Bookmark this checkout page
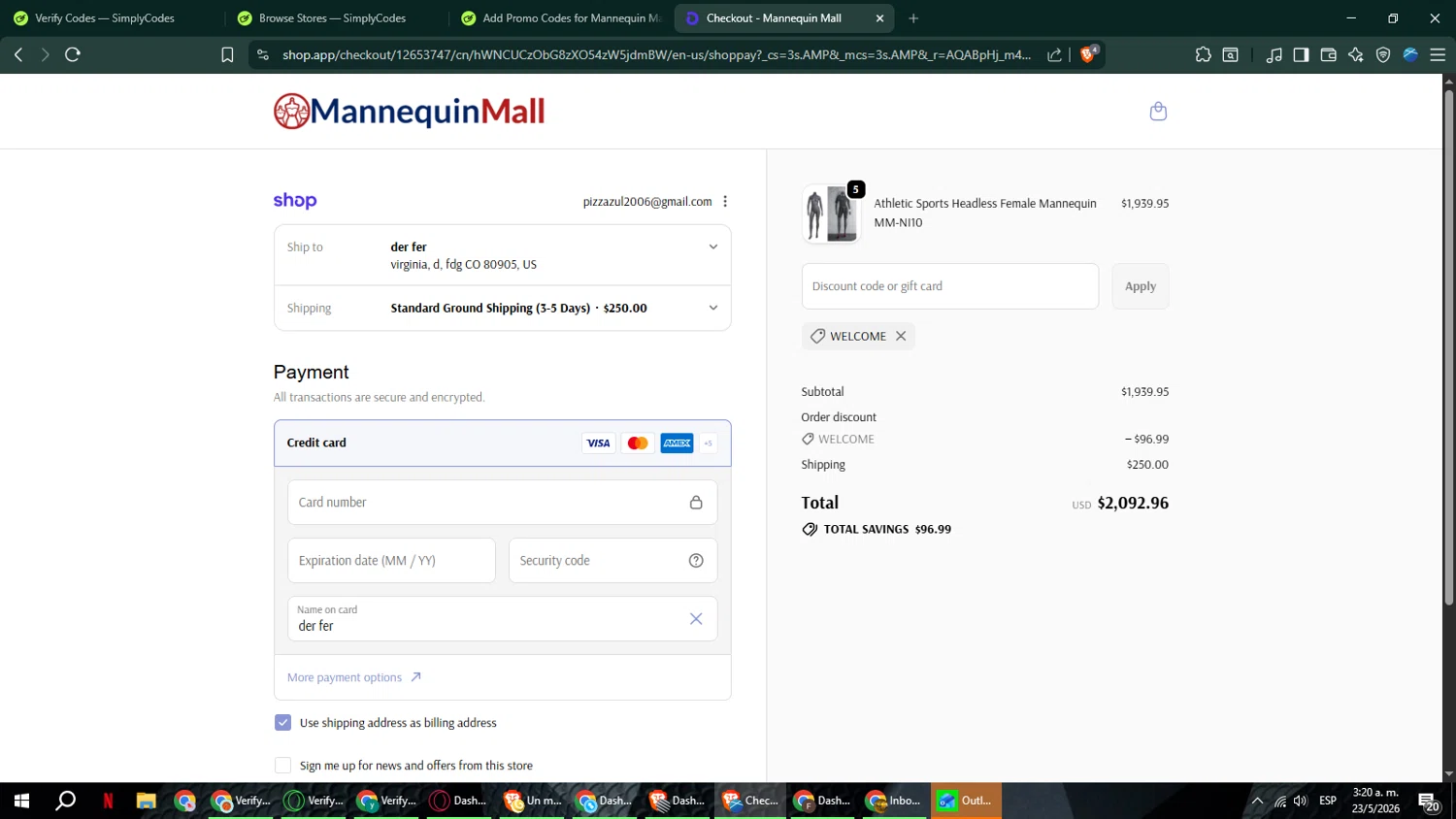This screenshot has width=1456, height=819. point(227,54)
